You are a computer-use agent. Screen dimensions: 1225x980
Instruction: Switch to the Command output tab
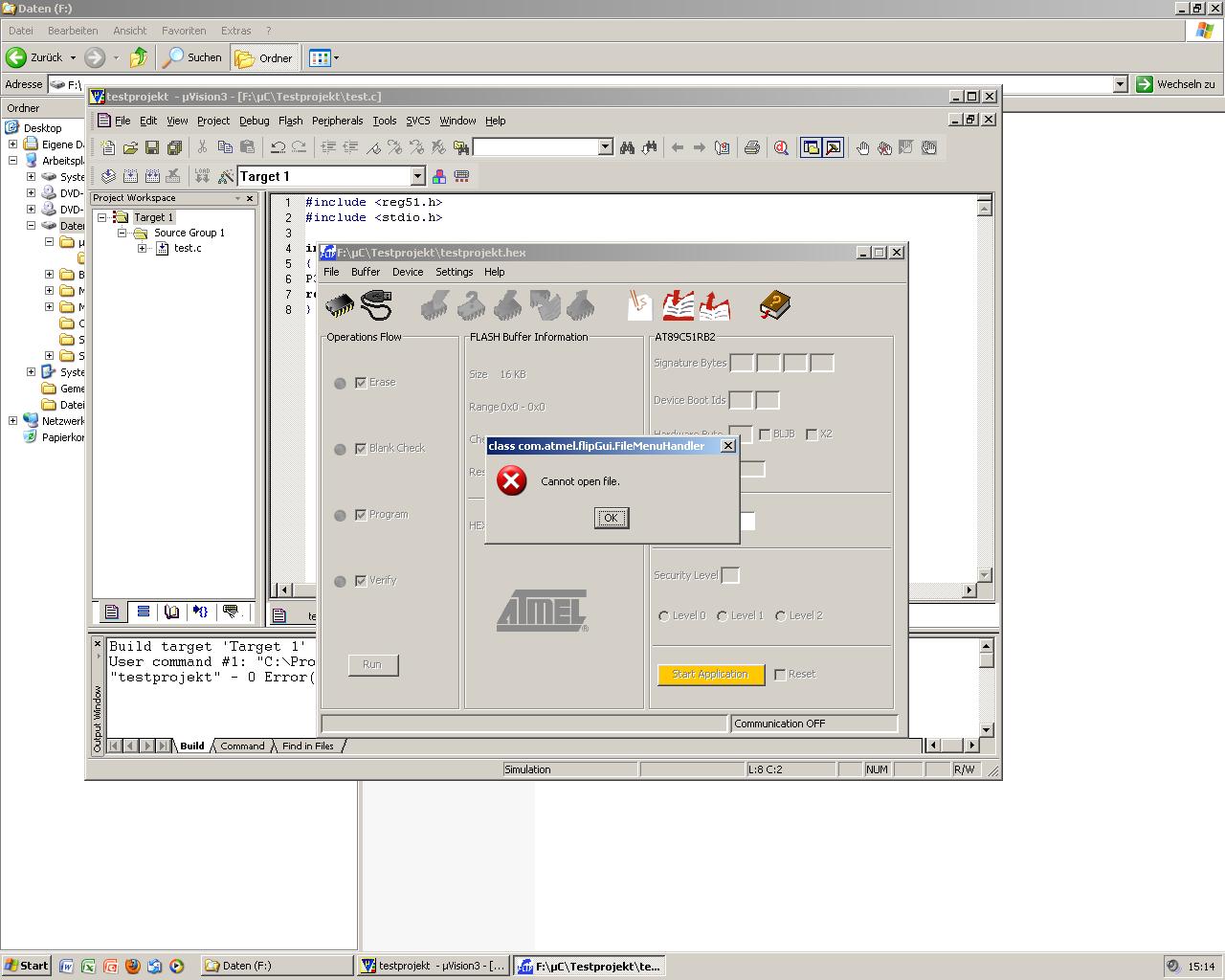pos(242,746)
